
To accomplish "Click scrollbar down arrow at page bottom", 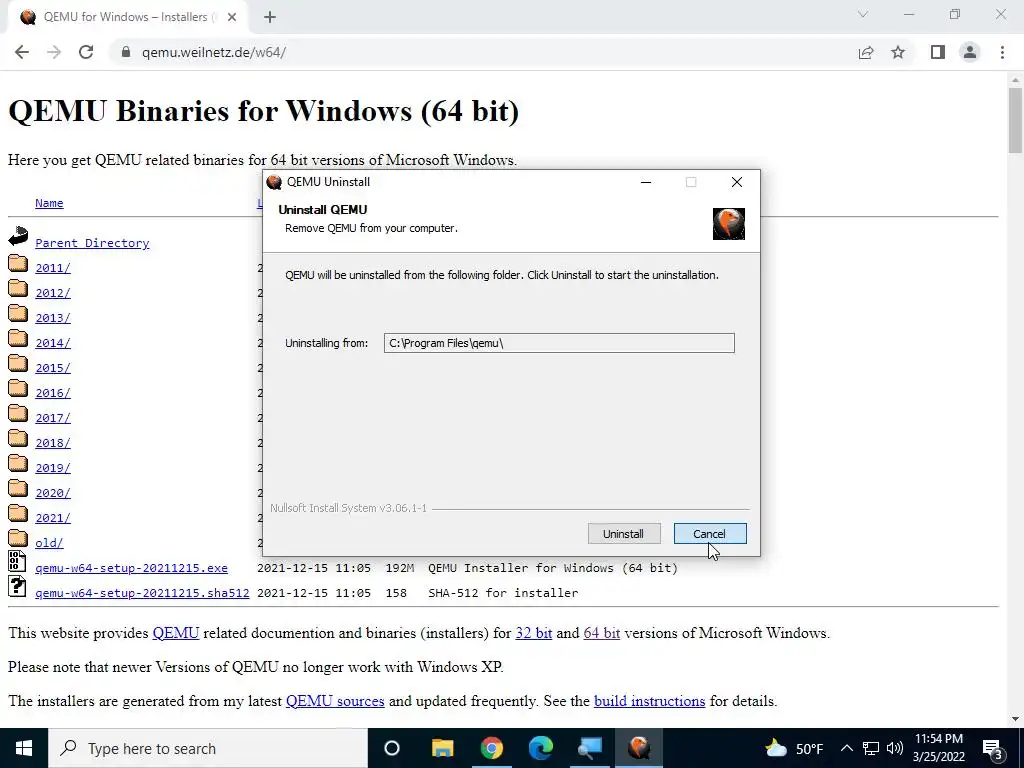I will (1015, 719).
